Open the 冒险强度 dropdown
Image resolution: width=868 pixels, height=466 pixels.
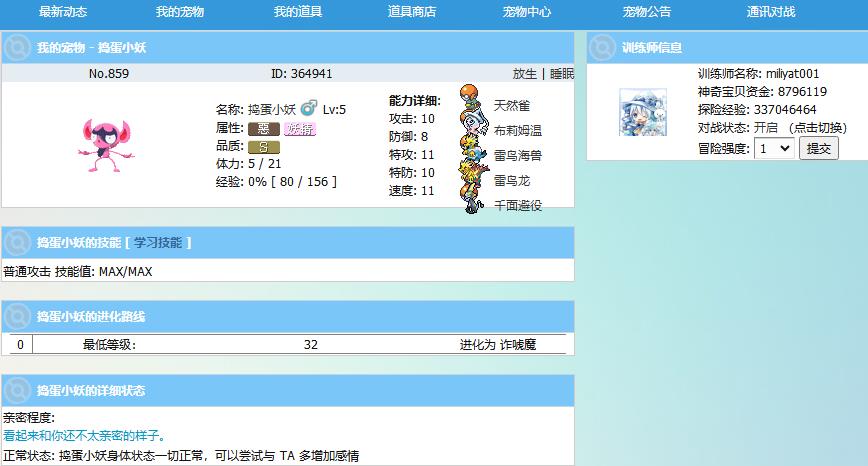click(774, 148)
